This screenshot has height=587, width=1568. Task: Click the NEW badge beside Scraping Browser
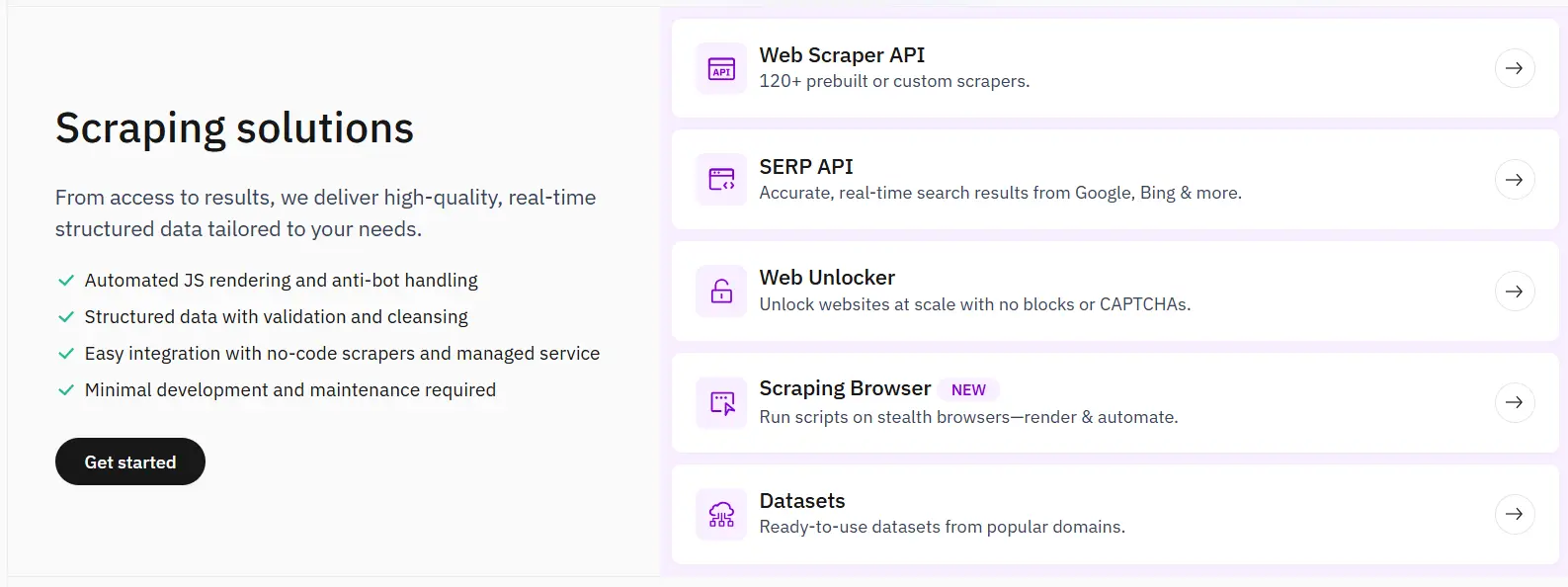968,390
